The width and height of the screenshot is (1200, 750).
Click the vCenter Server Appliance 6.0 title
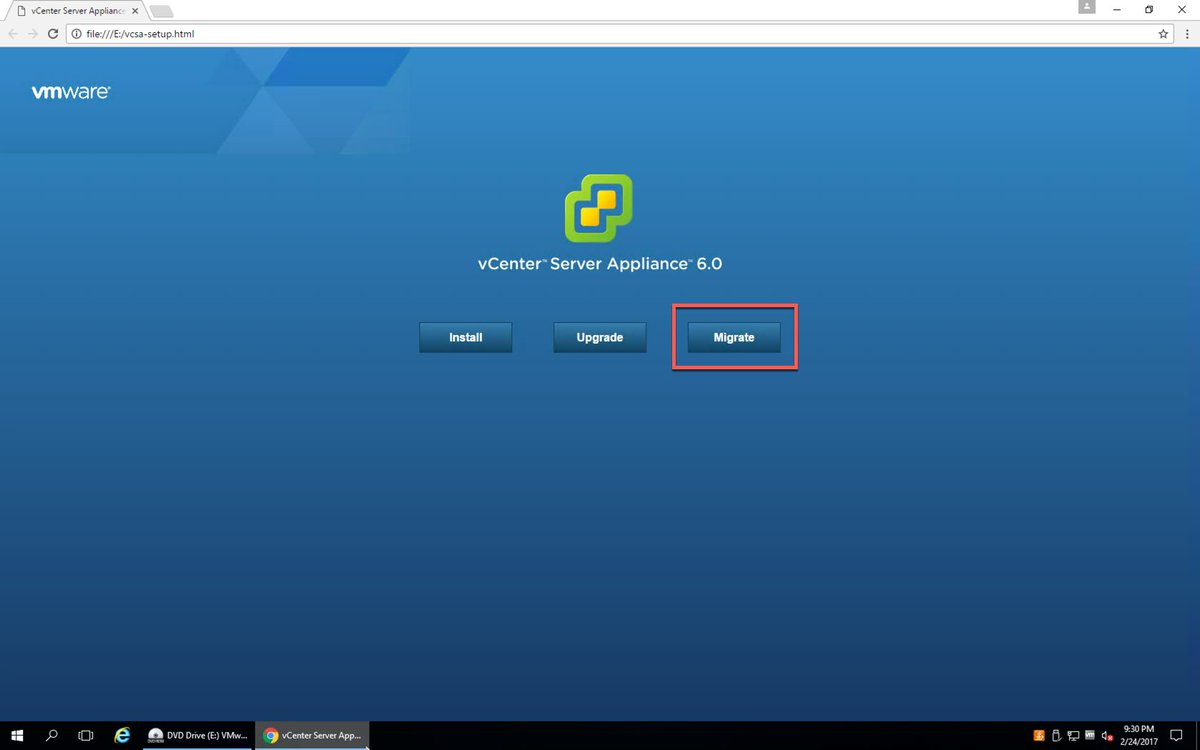coord(600,265)
